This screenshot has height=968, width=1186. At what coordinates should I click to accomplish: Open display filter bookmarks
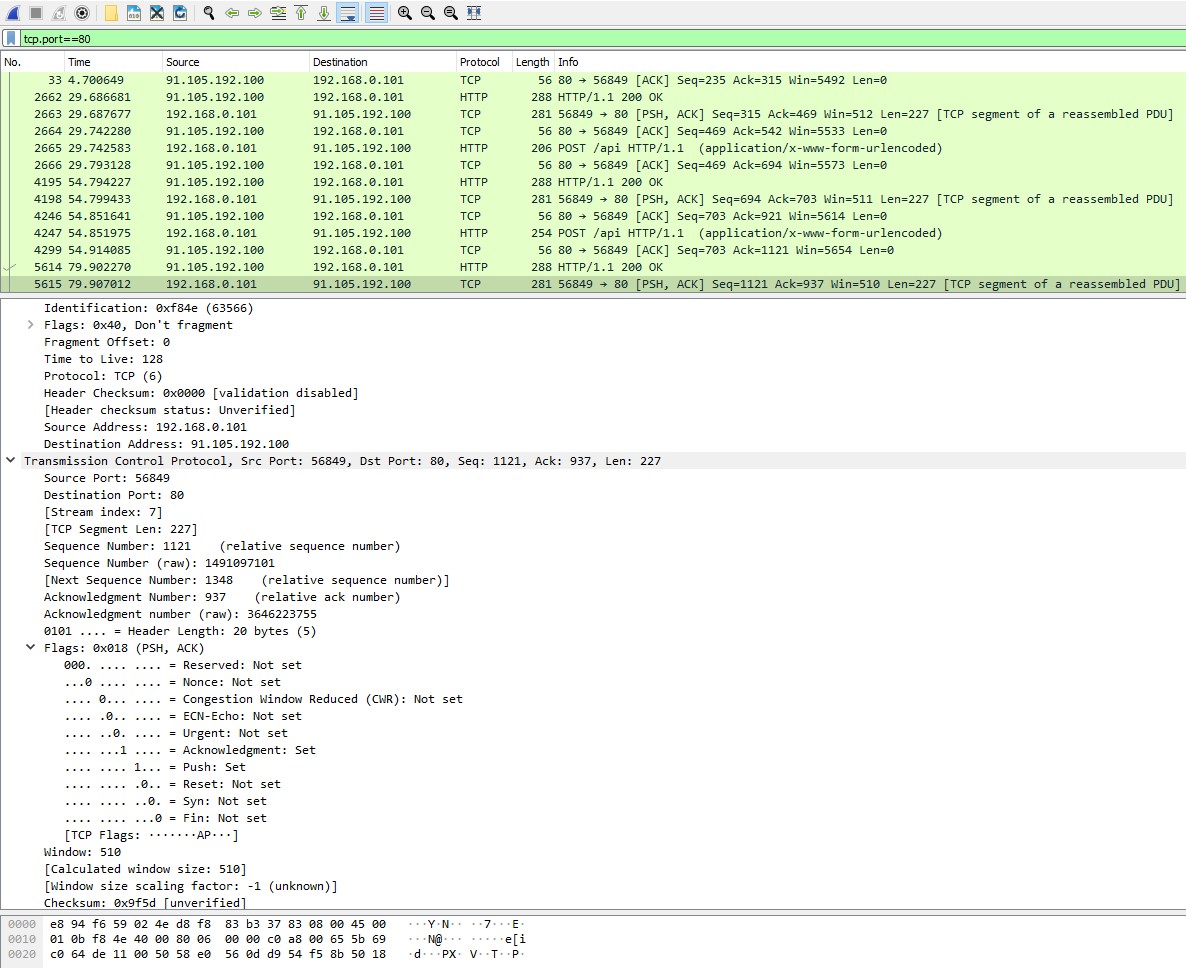point(11,39)
